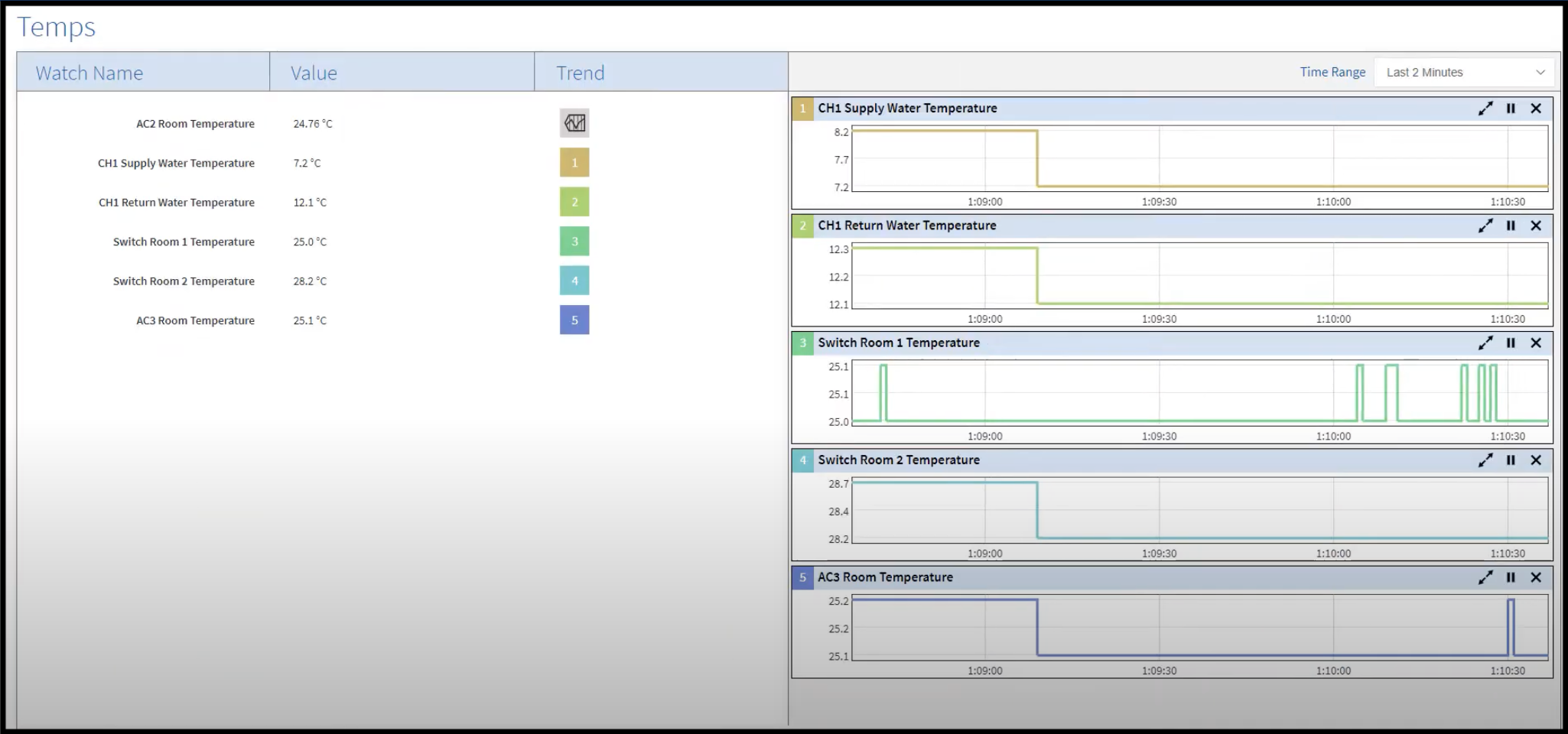Close the AC3 Room Temperature chart
Screen dimensions: 1568x734
1536,577
